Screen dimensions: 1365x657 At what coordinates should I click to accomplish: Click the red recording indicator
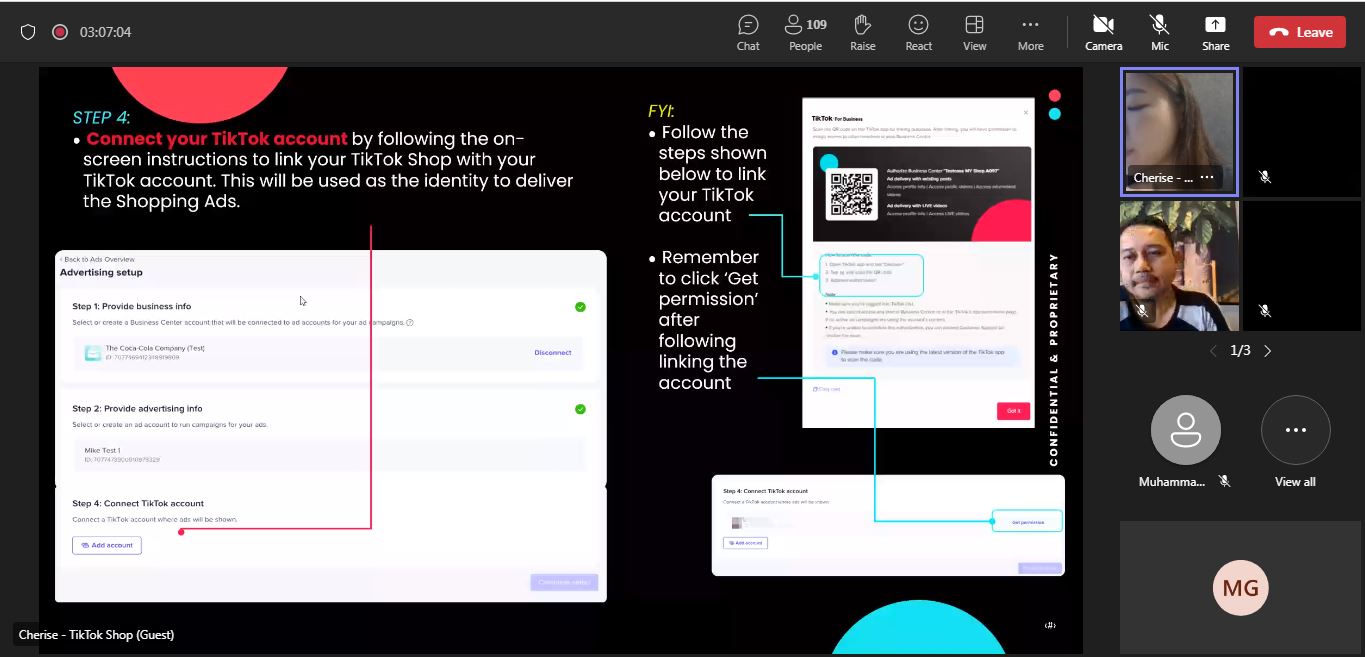pyautogui.click(x=59, y=32)
